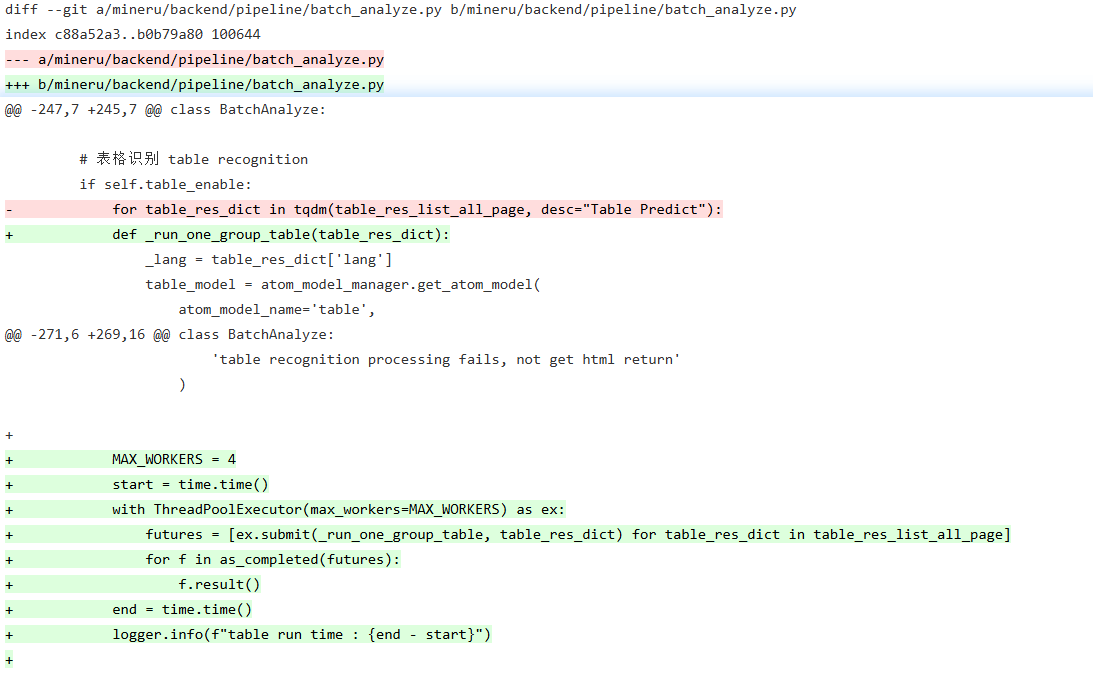Click the removed line 'for table_res_dict in tqdm(...'
This screenshot has width=1093, height=673.
click(x=364, y=209)
